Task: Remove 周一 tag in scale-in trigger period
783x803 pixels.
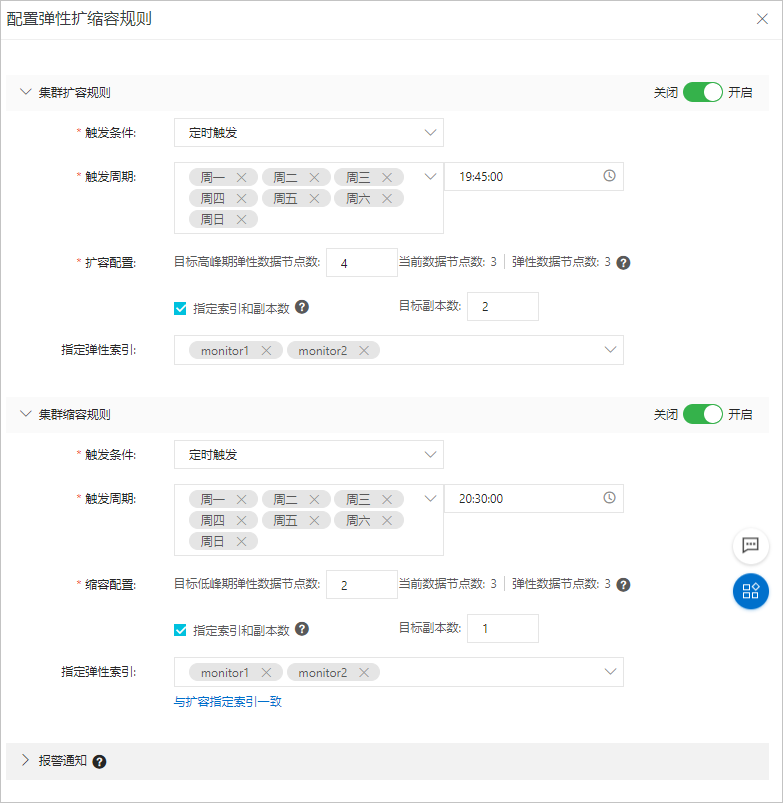Action: [x=241, y=499]
